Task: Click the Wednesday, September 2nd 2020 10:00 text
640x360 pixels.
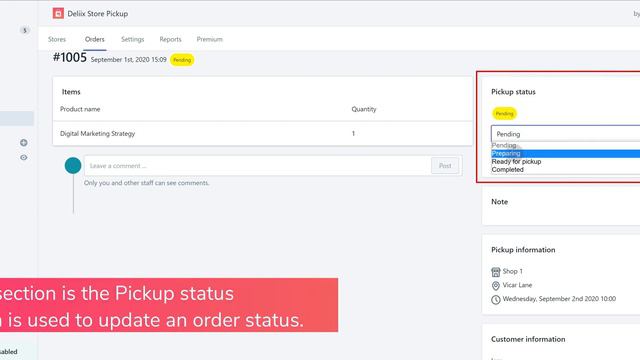Action: coord(559,299)
